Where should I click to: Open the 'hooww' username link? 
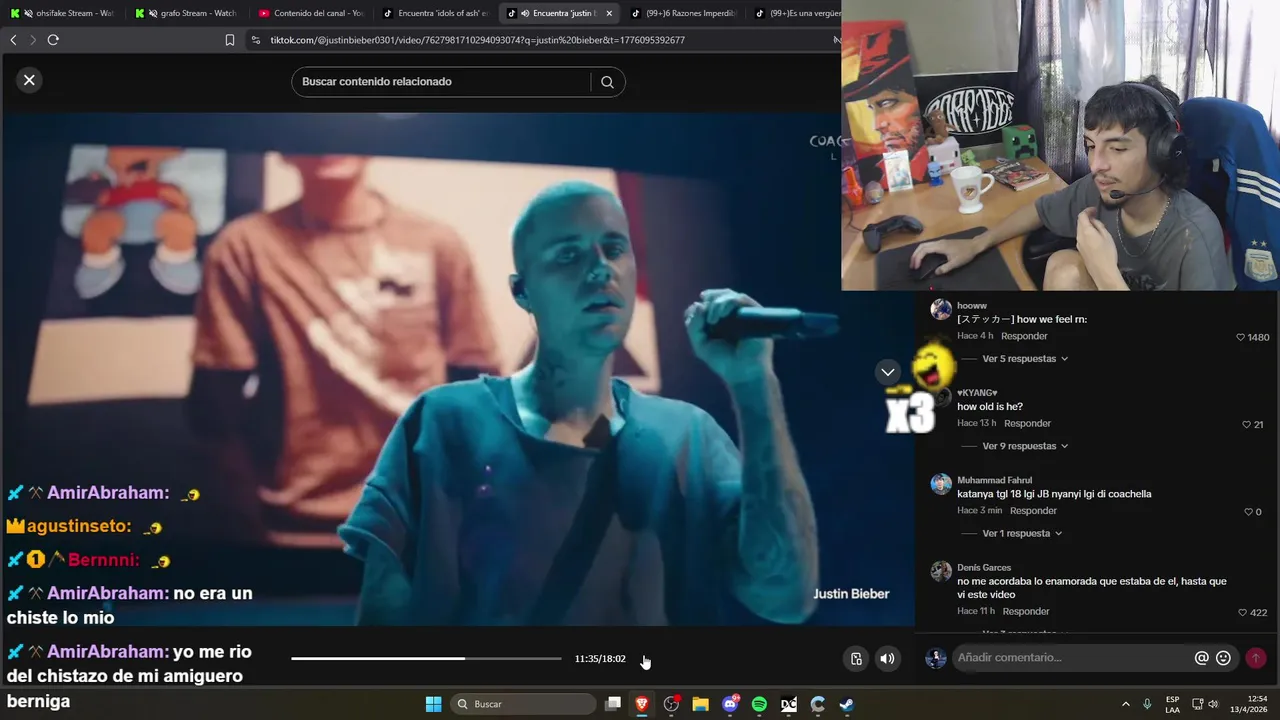click(972, 305)
